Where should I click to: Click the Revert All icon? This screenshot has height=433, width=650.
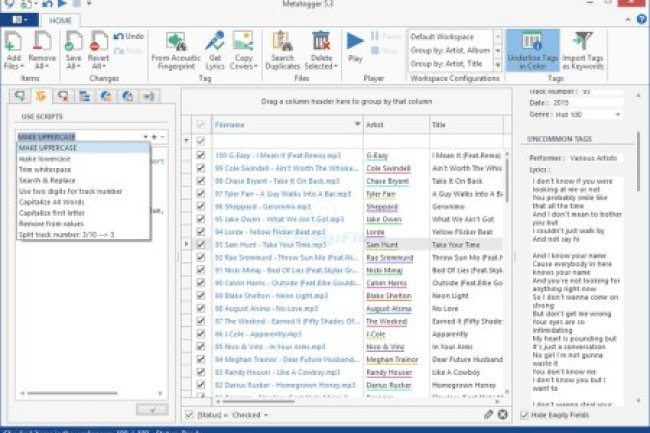point(99,41)
